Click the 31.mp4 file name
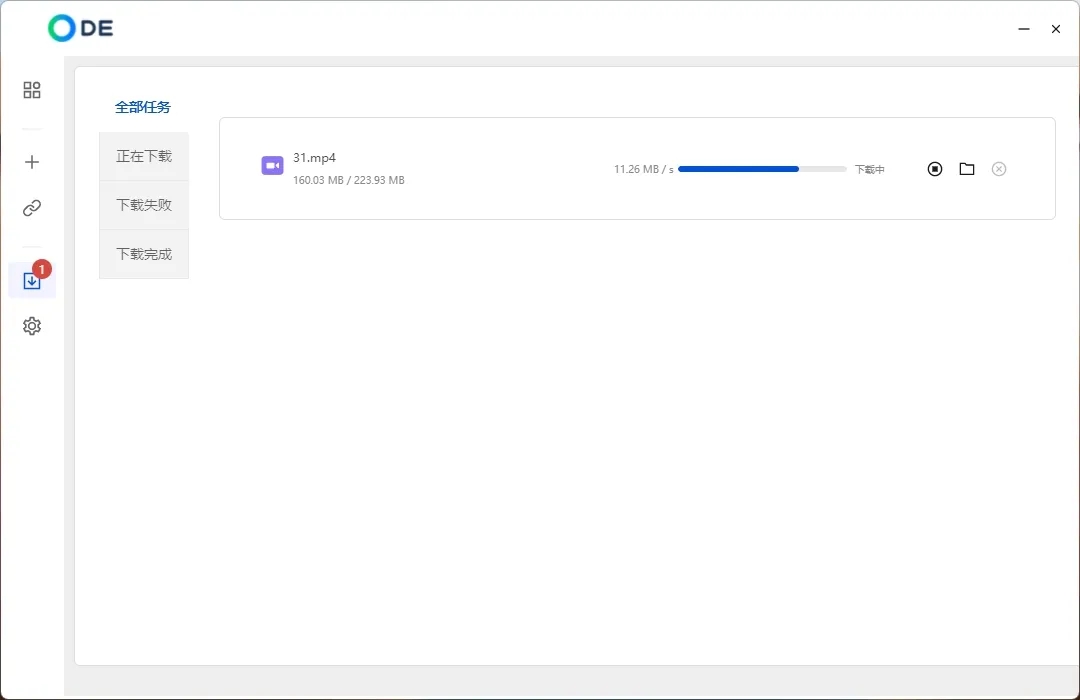1080x700 pixels. pos(314,158)
